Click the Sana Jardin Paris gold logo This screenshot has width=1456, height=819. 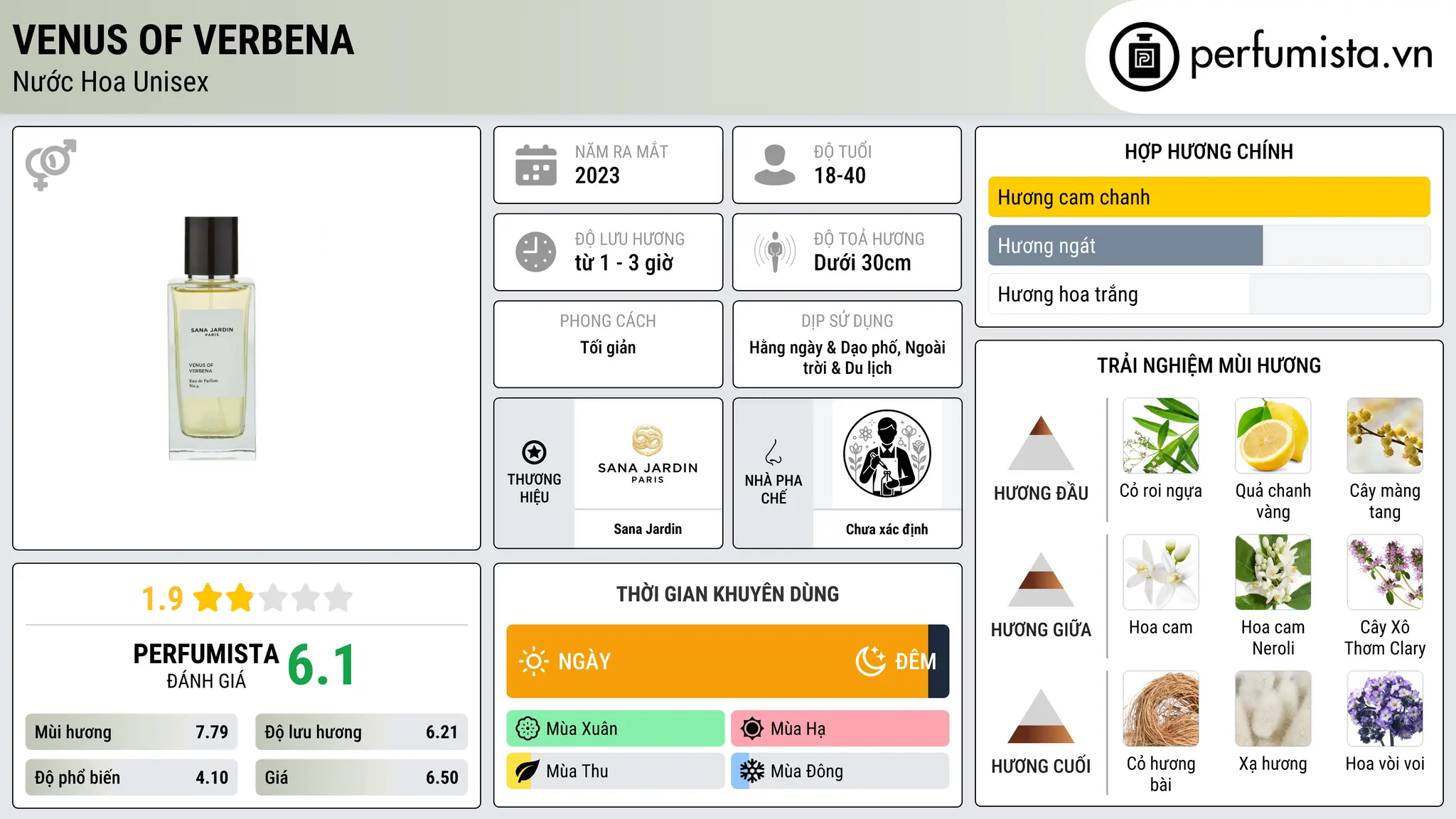(x=648, y=454)
